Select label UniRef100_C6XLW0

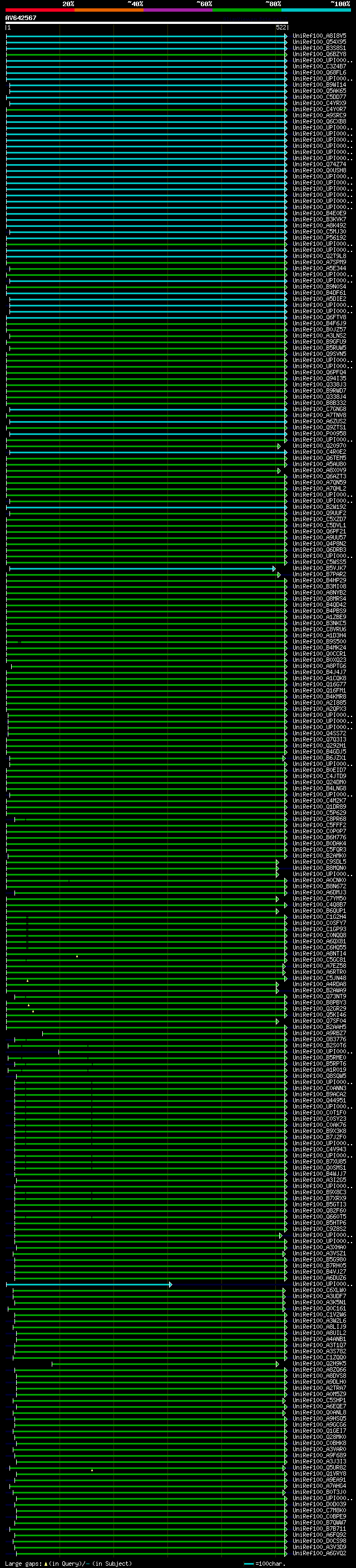(319, 1290)
